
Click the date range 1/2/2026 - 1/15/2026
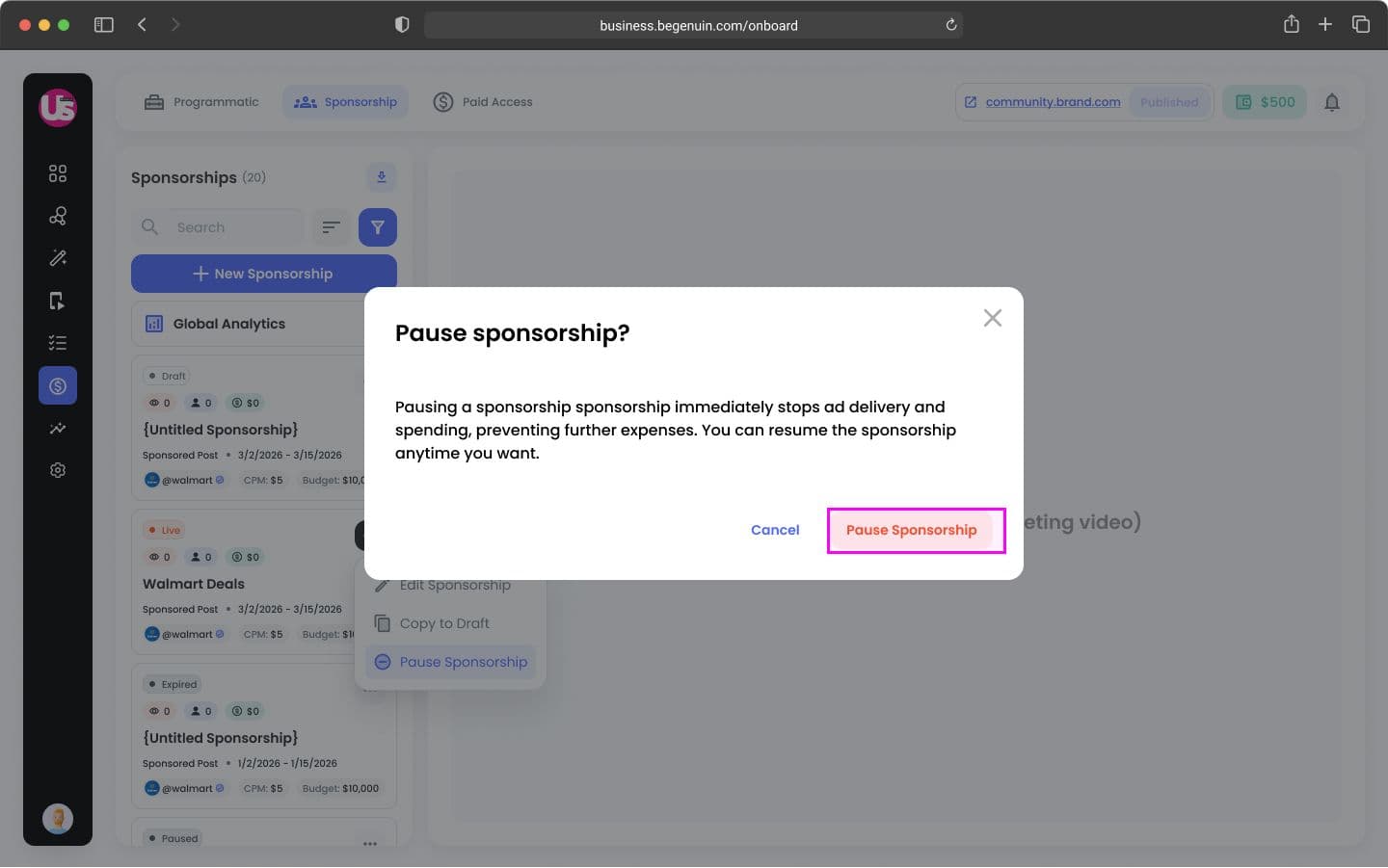(x=287, y=763)
